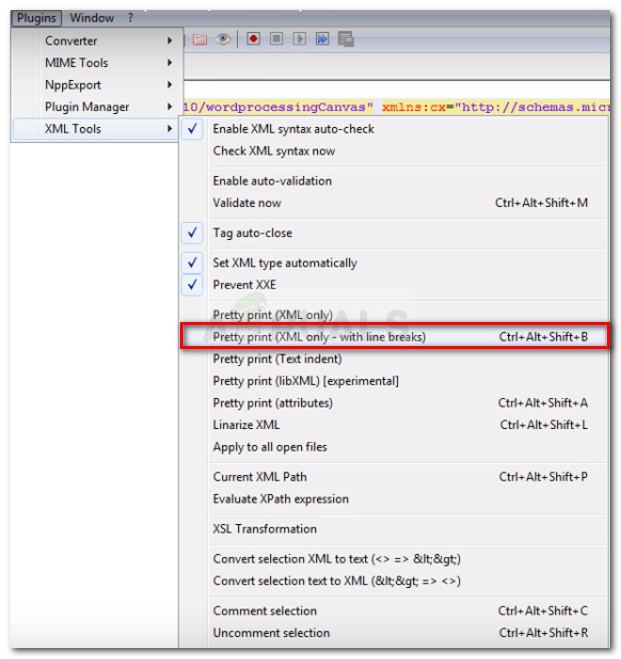Toggle Set XML type automatically
621x659 pixels.
click(x=394, y=263)
